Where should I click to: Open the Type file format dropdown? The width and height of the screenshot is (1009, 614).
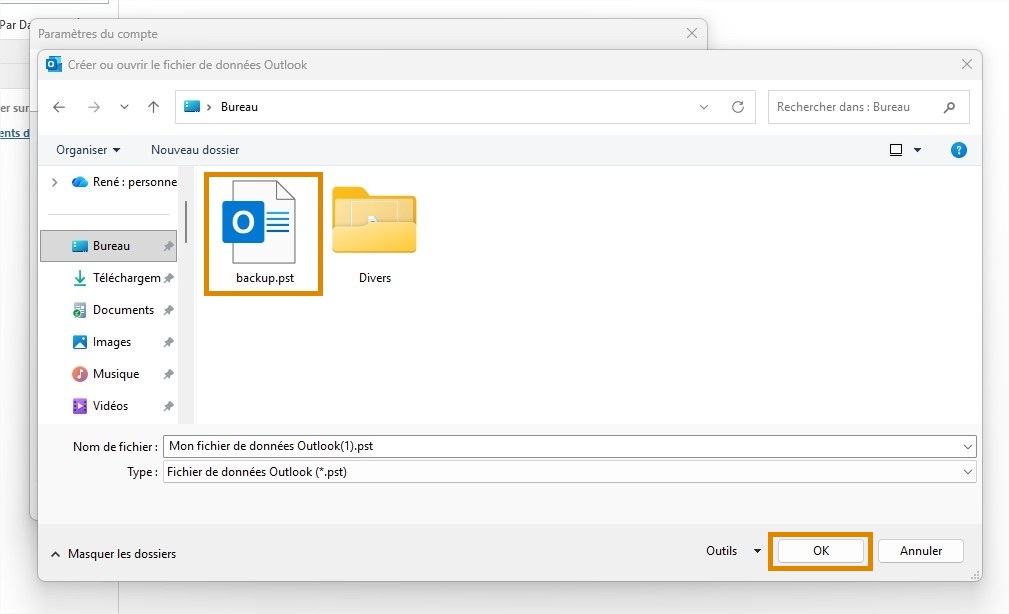(x=967, y=472)
